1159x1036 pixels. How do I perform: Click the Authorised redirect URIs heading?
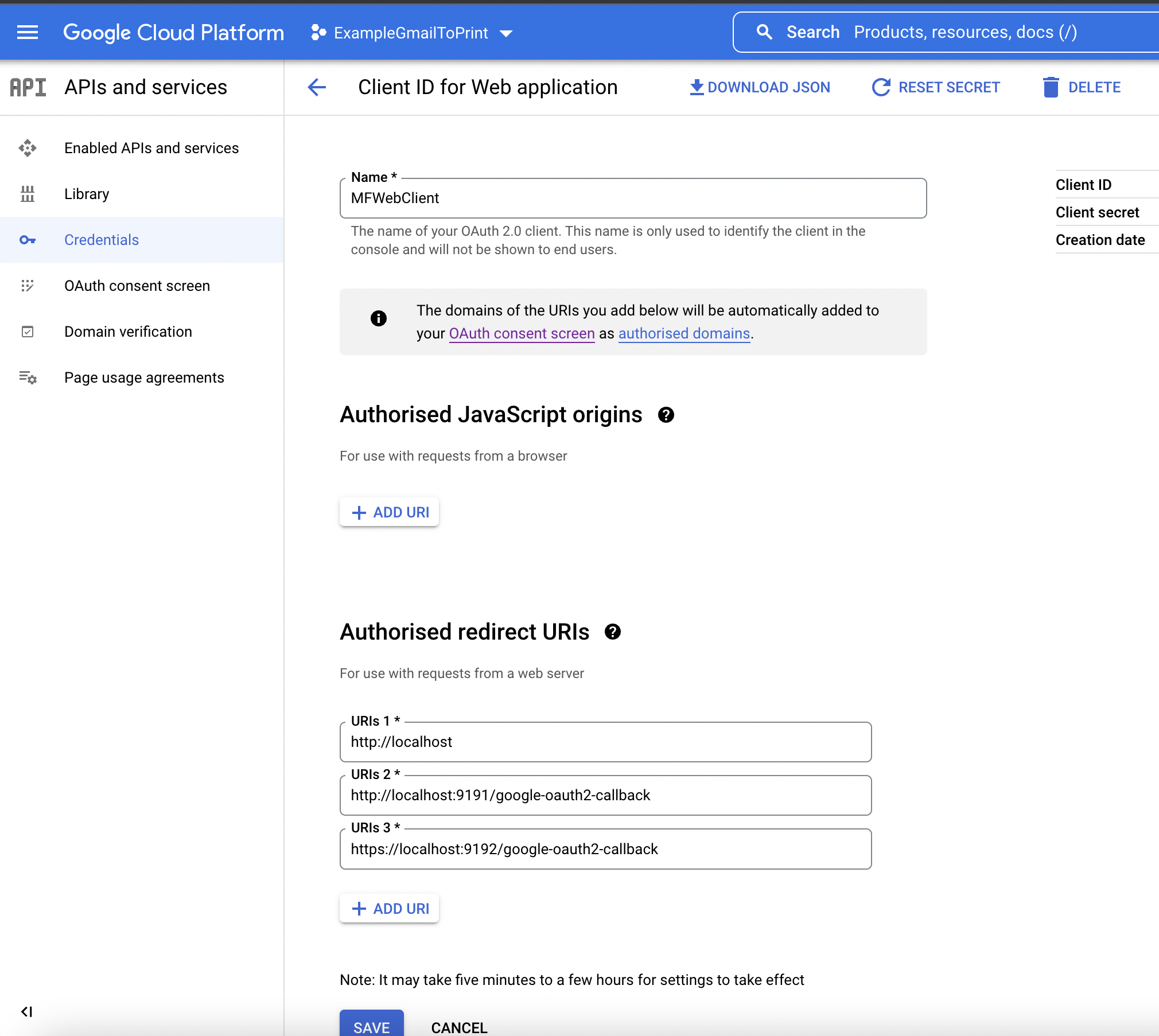465,632
